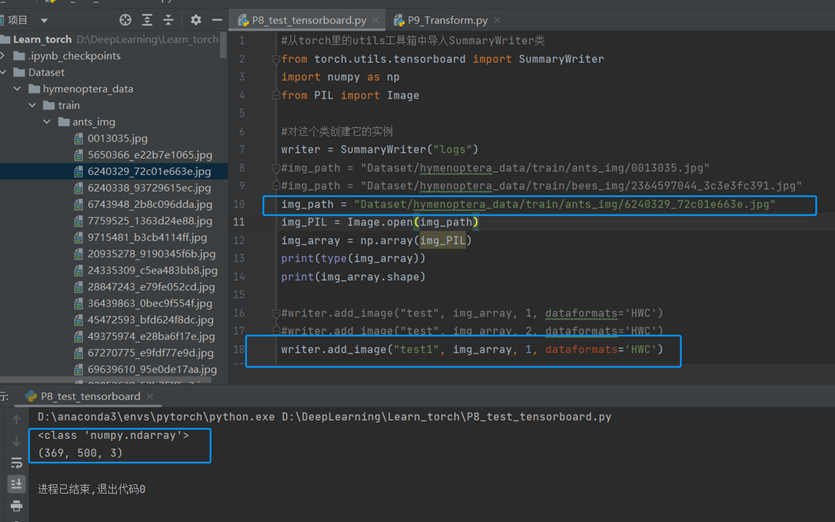Image resolution: width=835 pixels, height=522 pixels.
Task: Place cursor in img_path string on line 10
Action: [x=564, y=204]
